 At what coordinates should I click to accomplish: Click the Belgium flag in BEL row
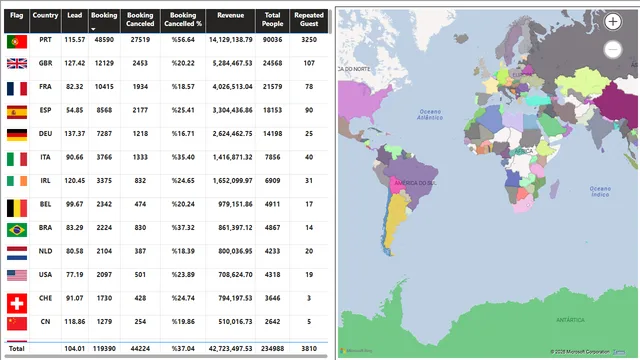[17, 208]
